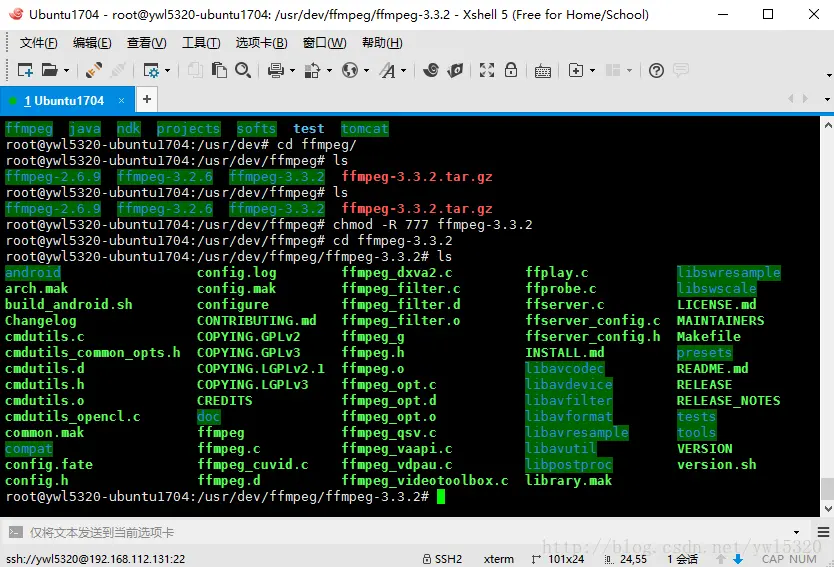Click the build_android.sh file name
Viewport: 834px width, 567px height.
[69, 305]
